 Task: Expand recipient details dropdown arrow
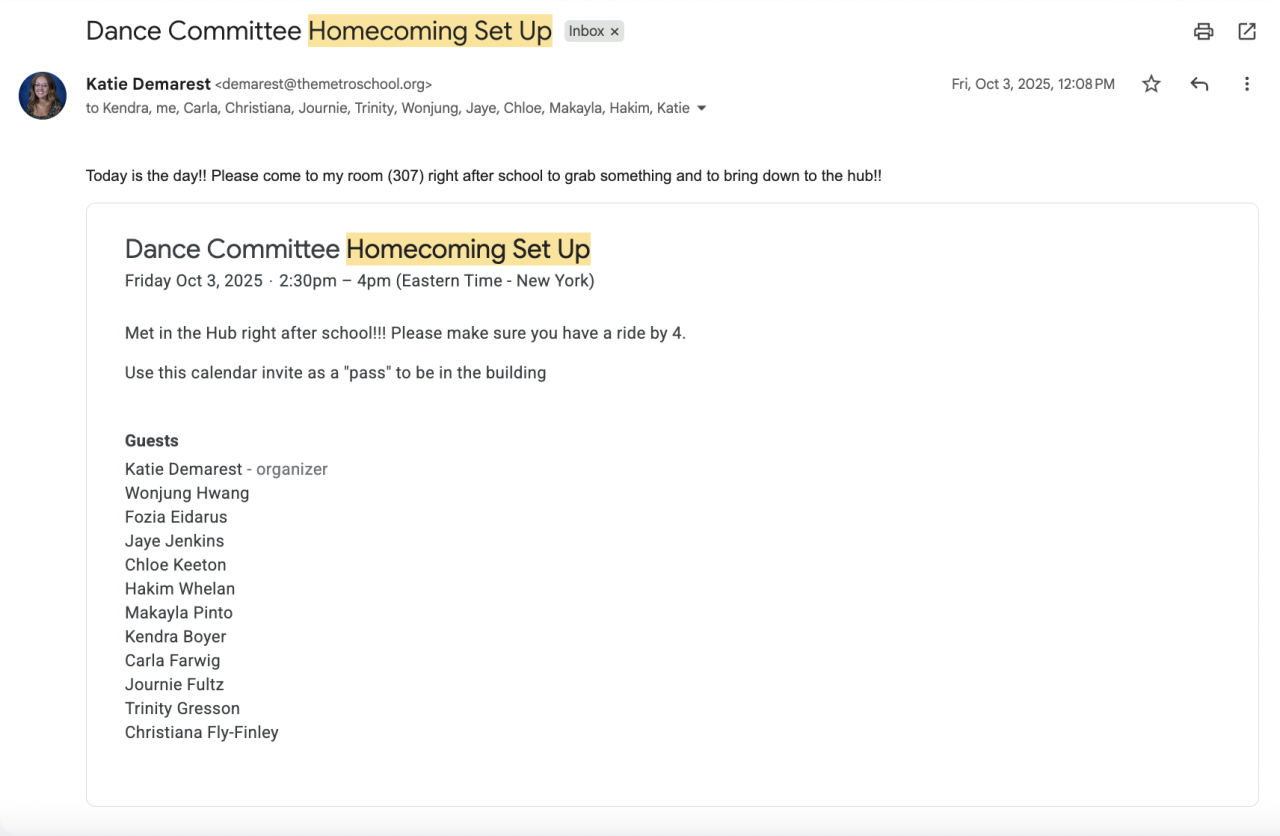(702, 108)
